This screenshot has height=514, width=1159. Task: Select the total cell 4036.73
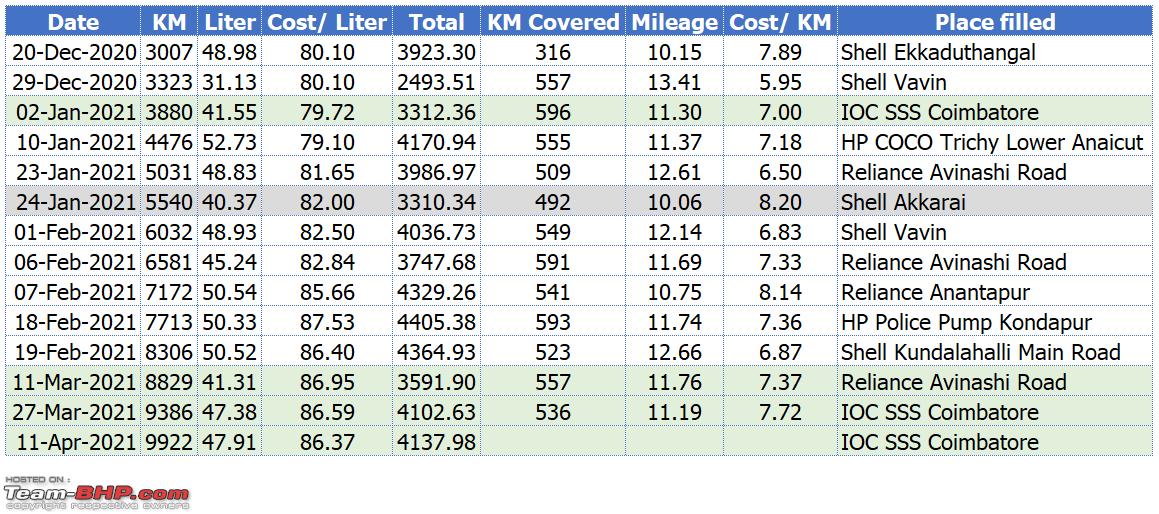click(436, 232)
